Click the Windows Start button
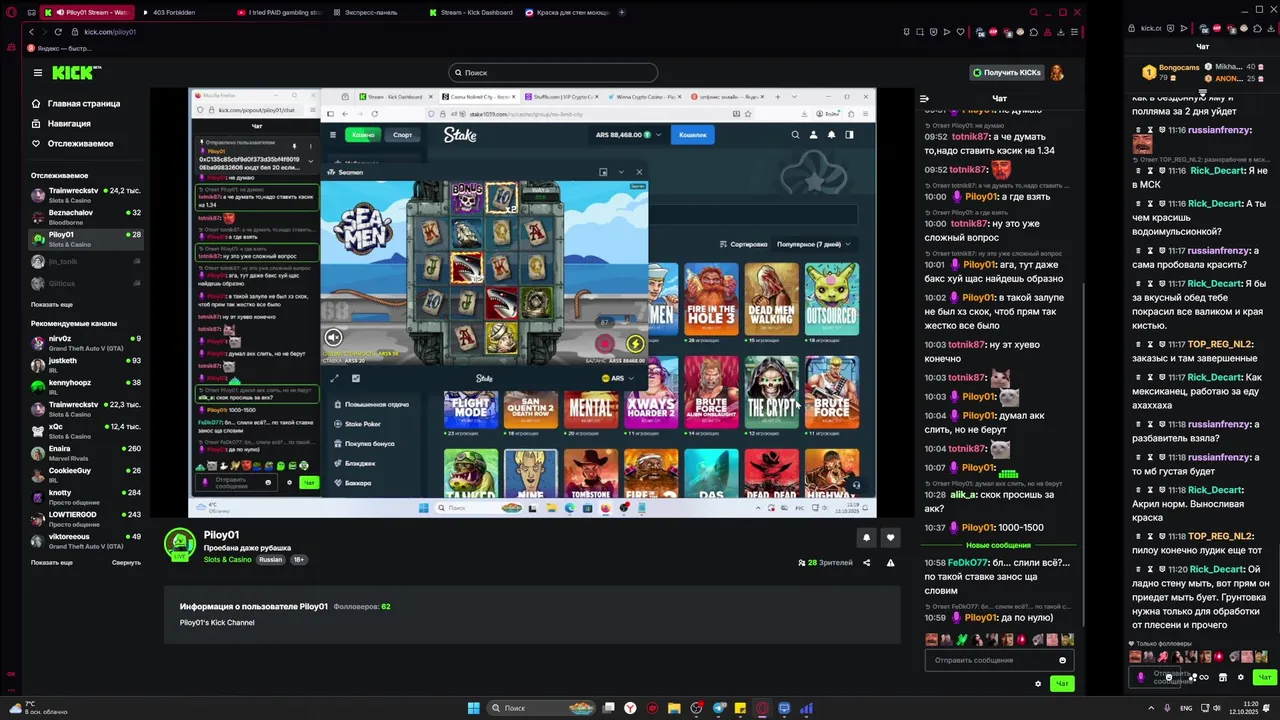 click(473, 708)
